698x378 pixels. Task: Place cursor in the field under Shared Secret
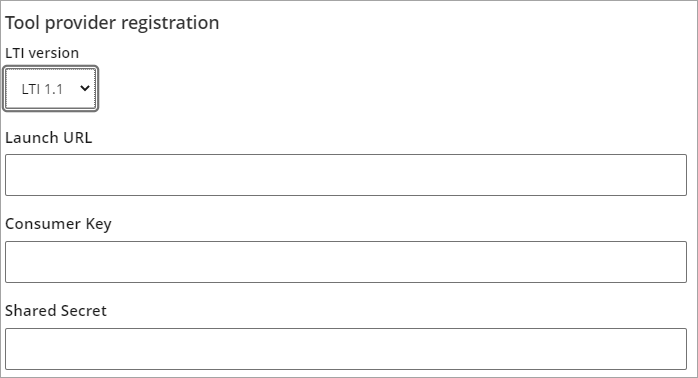click(346, 349)
